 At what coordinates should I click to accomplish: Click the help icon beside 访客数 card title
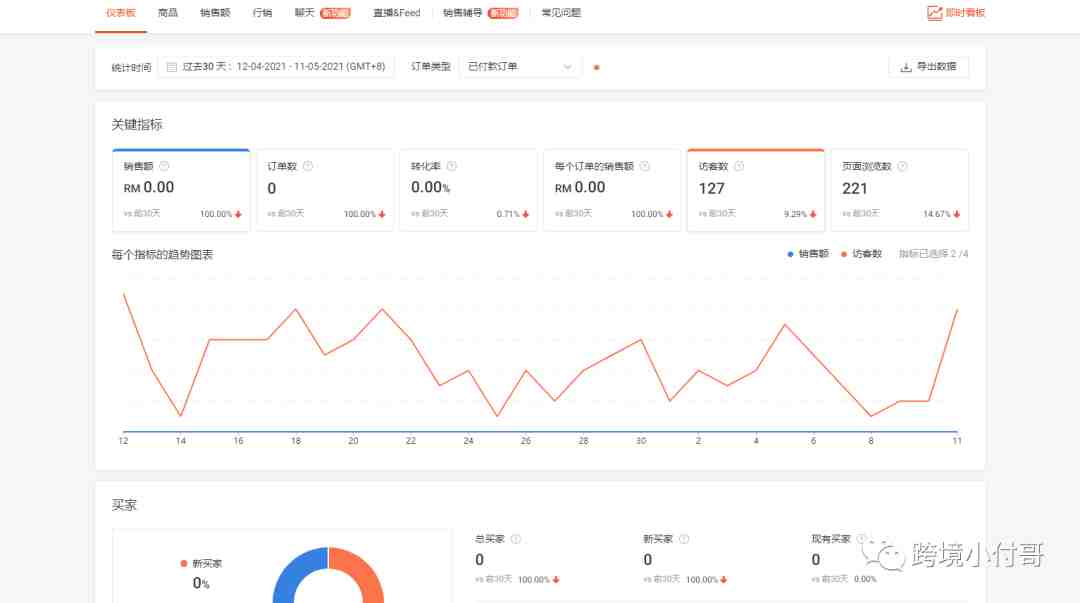(x=739, y=166)
